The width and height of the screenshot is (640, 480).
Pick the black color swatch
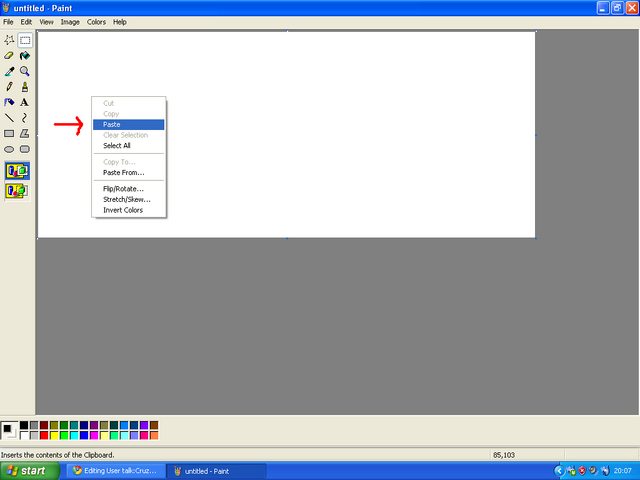coord(24,426)
